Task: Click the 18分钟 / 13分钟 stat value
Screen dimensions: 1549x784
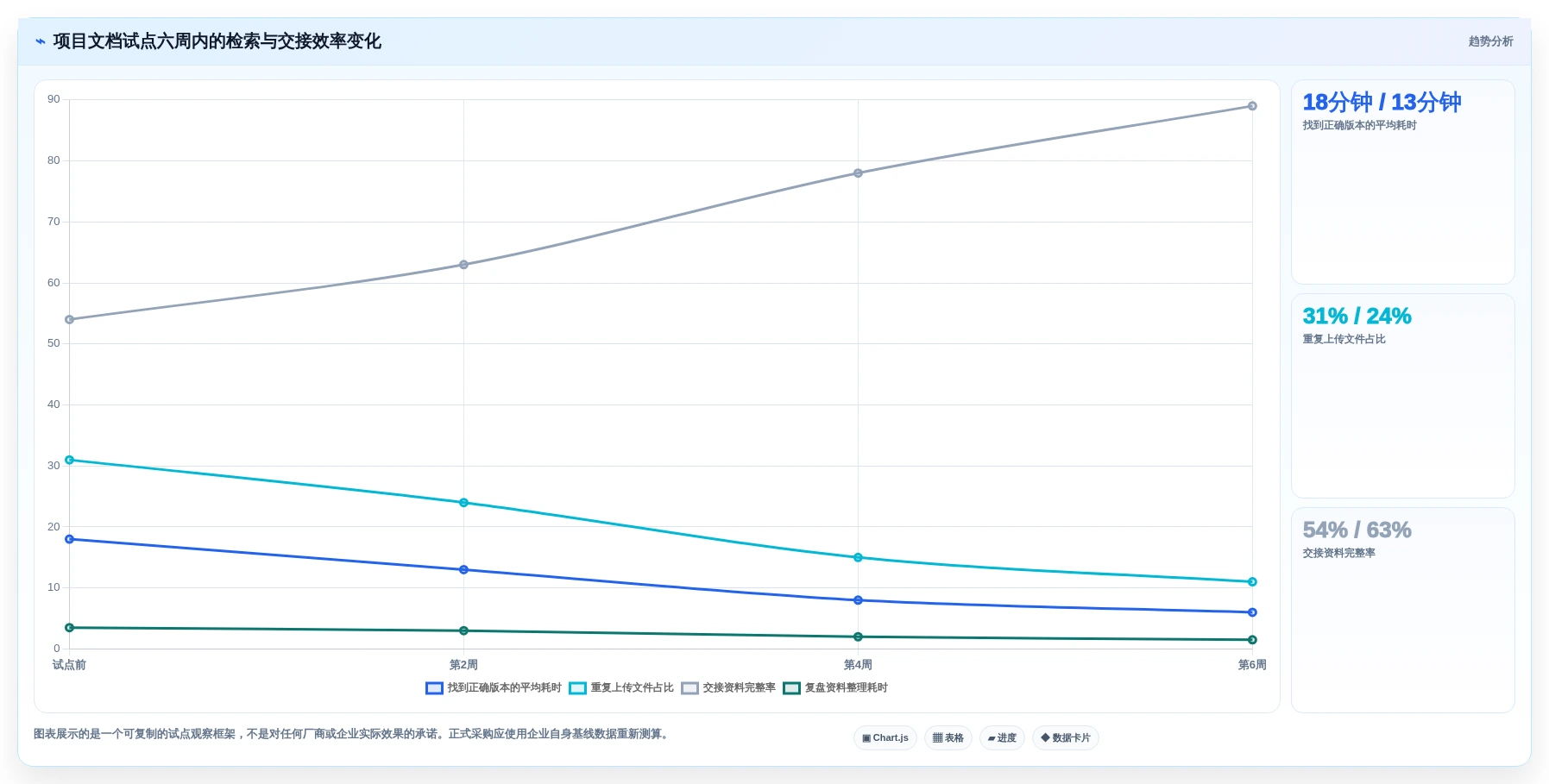Action: tap(1382, 103)
